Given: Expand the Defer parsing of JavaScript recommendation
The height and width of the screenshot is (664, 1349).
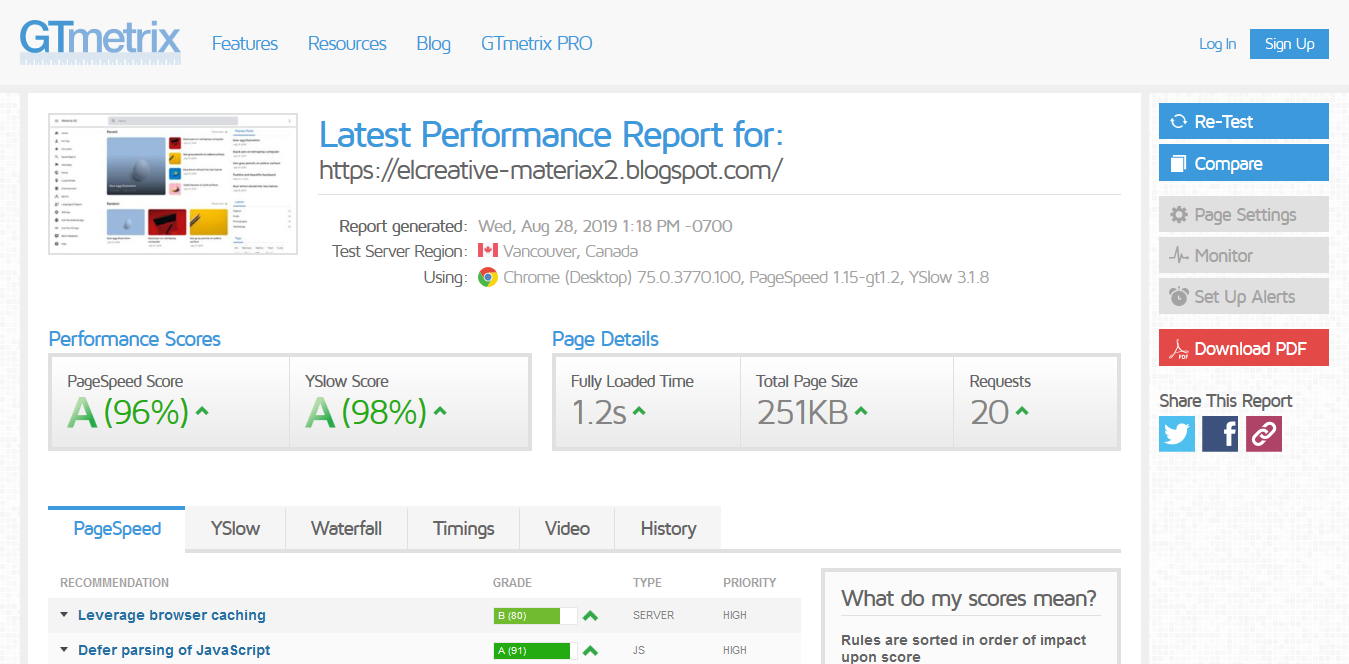Looking at the screenshot, I should 64,650.
